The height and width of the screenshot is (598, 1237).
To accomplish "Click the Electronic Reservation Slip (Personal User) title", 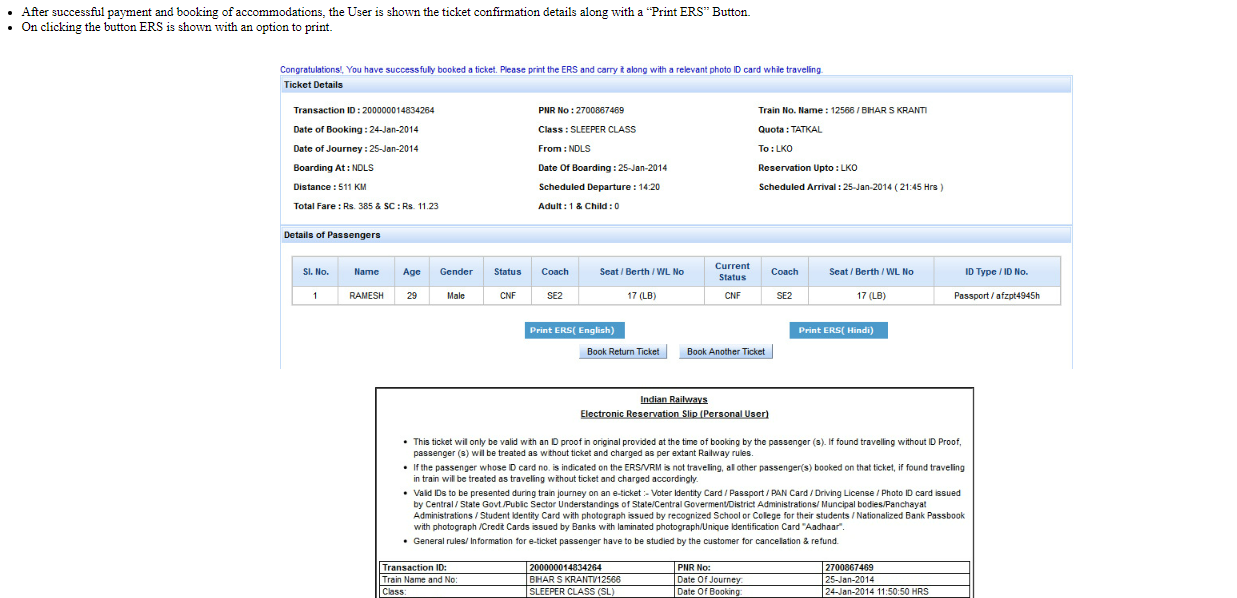I will pos(674,414).
